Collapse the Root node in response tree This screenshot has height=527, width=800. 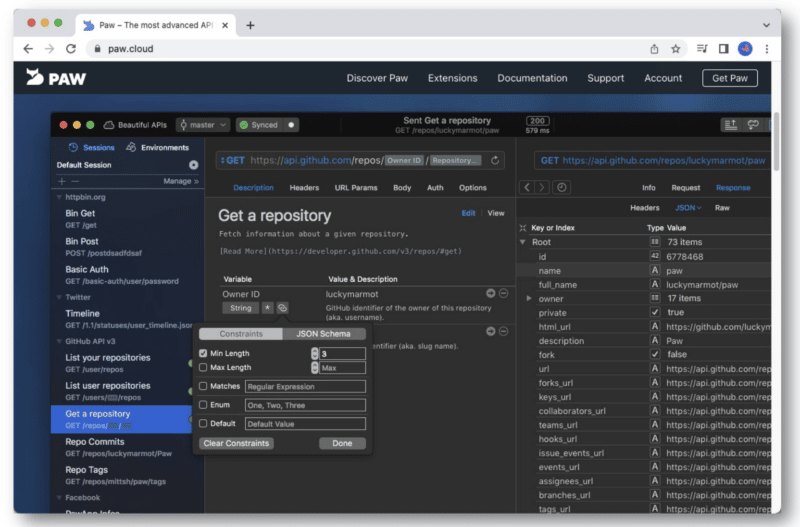522,242
